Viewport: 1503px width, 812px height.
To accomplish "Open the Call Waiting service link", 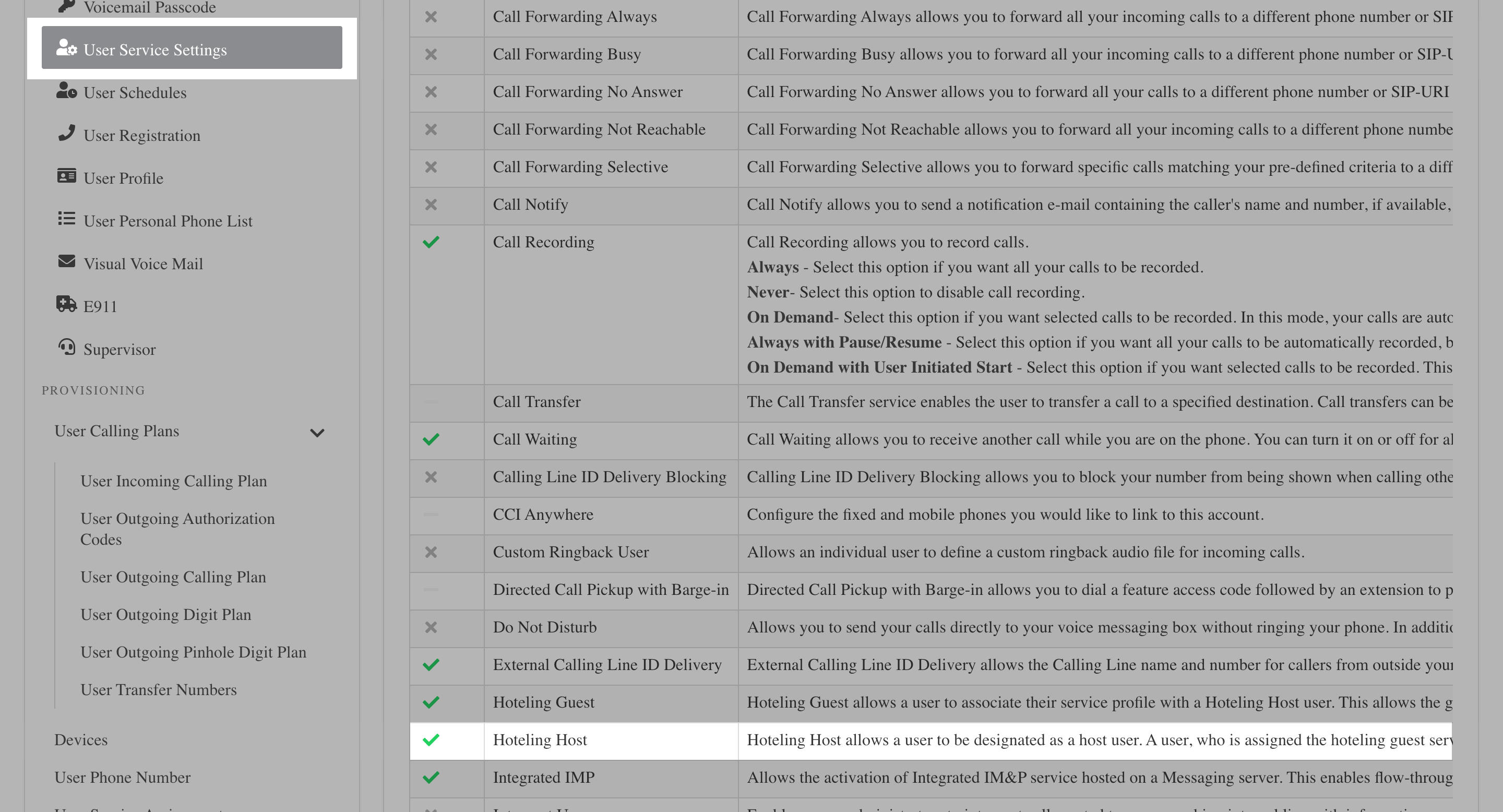I will (534, 439).
